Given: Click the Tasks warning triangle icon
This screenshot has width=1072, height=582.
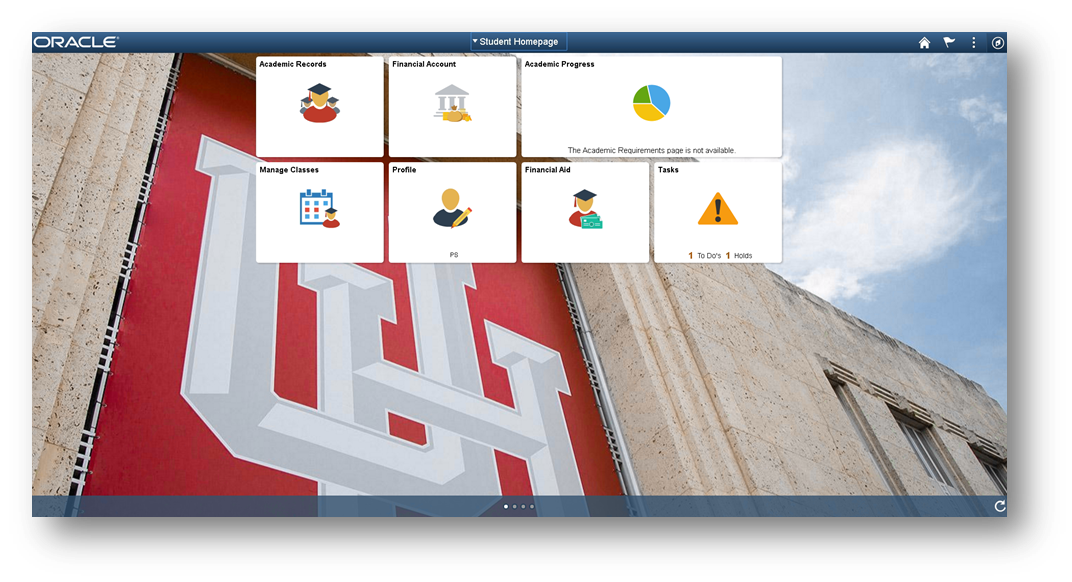Looking at the screenshot, I should coord(717,209).
